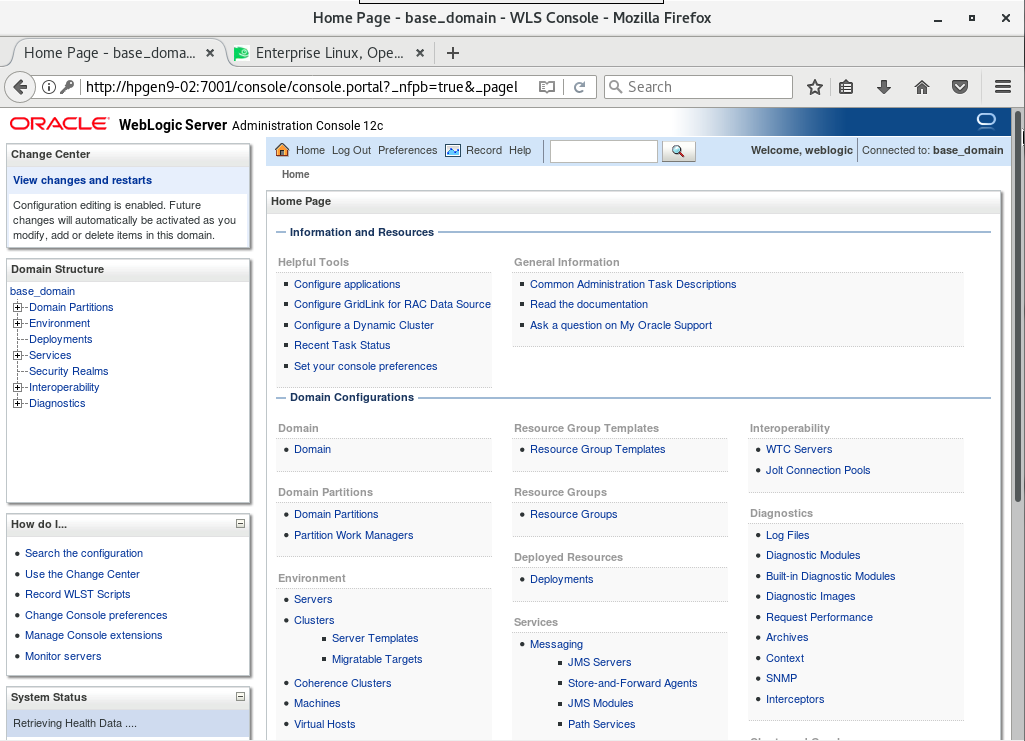The image size is (1025, 741).
Task: Click the Deployments link under Deployed Resources
Action: click(561, 579)
